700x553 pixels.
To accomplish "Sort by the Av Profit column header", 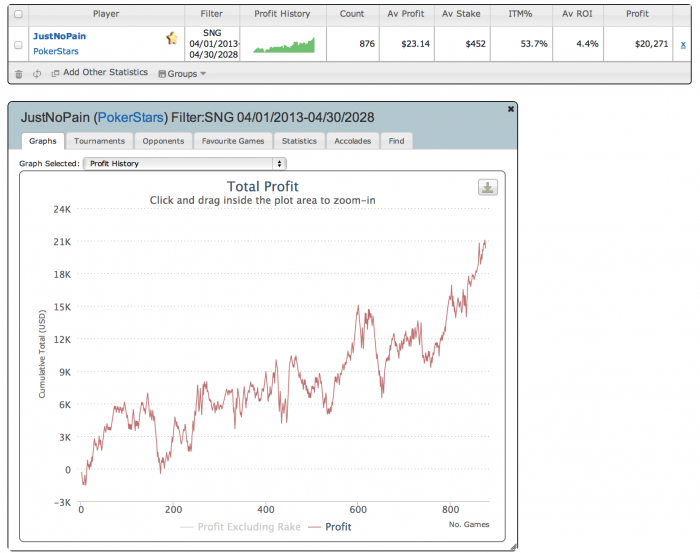I will click(x=406, y=14).
